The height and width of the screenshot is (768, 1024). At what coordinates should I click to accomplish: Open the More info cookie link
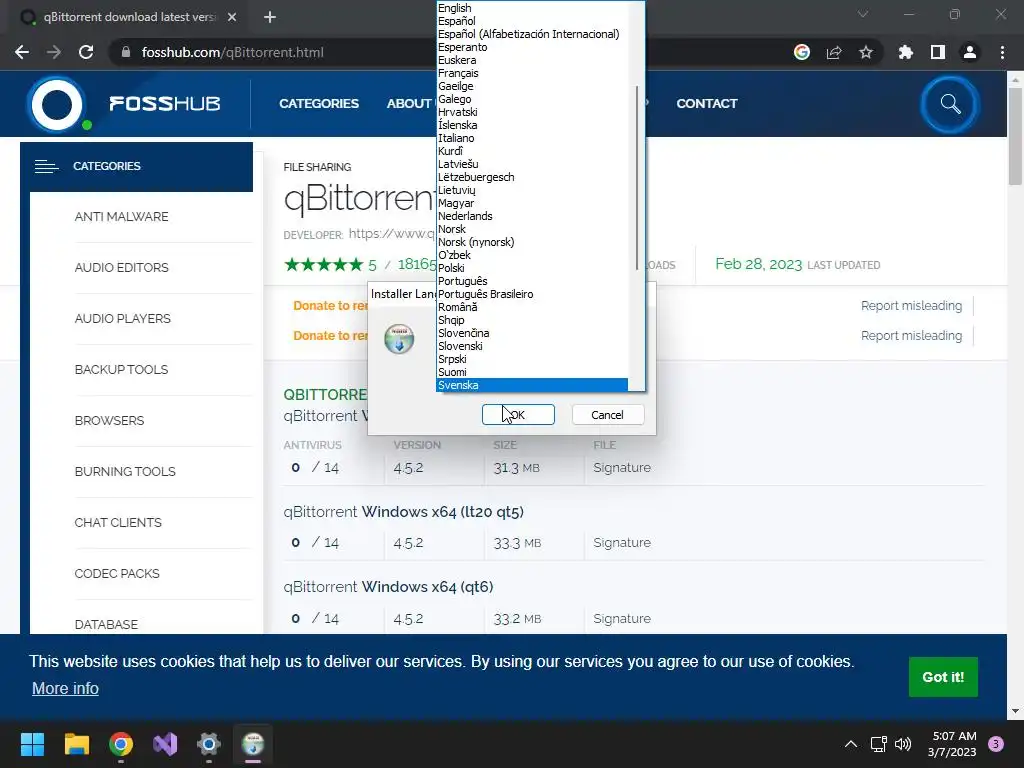65,688
